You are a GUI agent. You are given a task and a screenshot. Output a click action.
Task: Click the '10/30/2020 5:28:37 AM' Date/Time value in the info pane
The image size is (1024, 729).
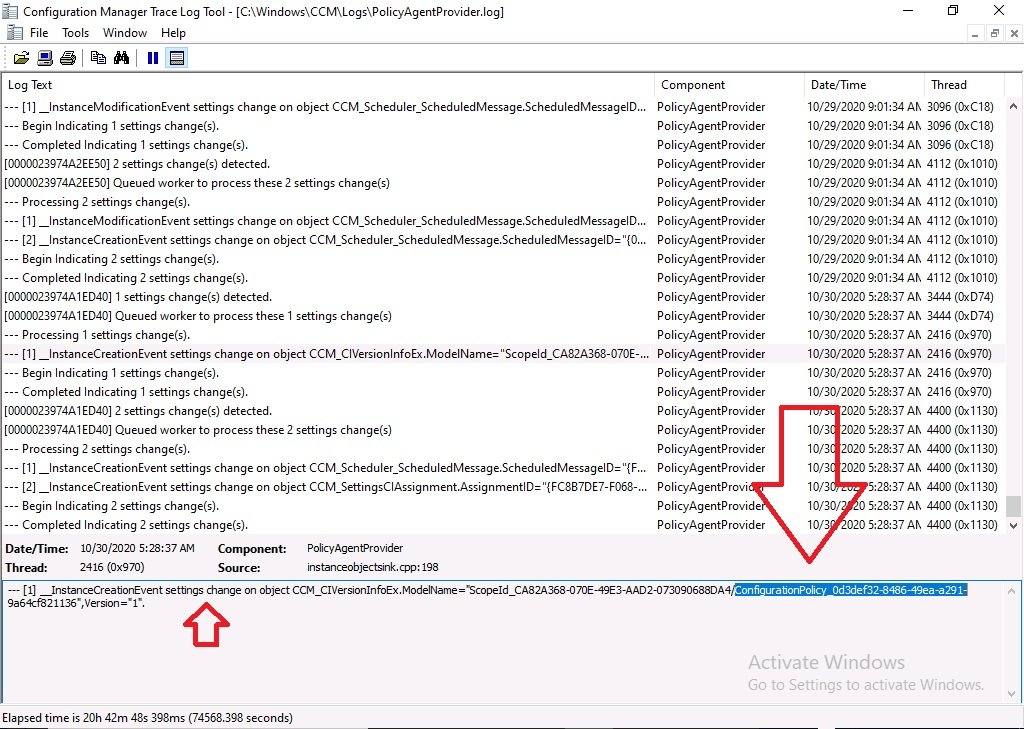tap(137, 548)
